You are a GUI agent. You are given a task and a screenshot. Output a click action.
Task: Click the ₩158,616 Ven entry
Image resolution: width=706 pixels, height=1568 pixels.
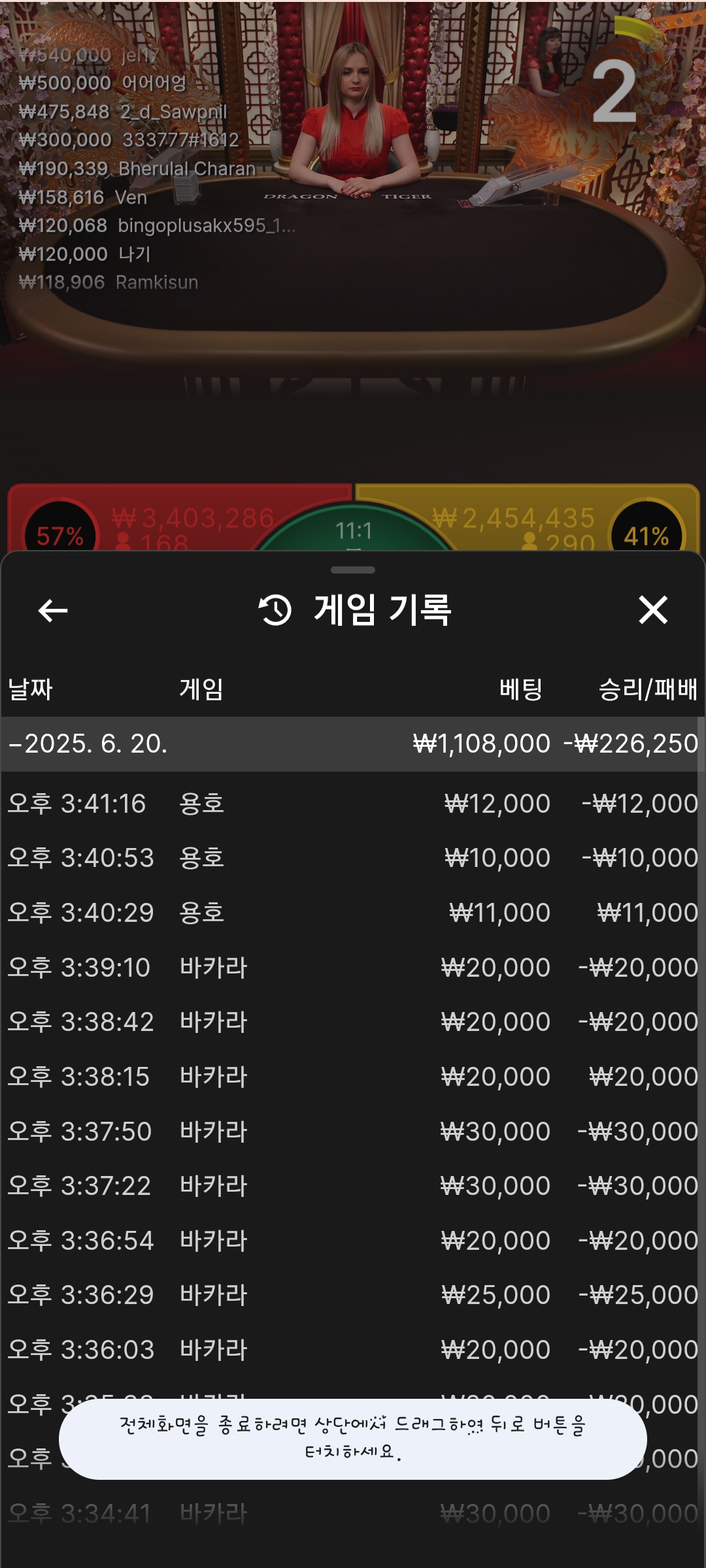(x=83, y=197)
